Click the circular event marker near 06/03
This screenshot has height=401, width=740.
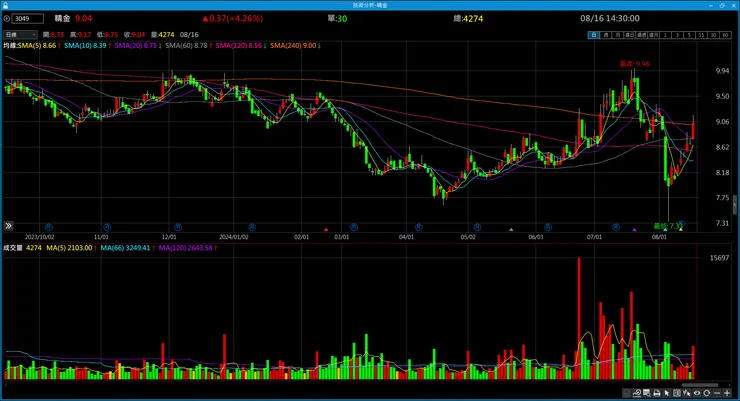[x=547, y=227]
